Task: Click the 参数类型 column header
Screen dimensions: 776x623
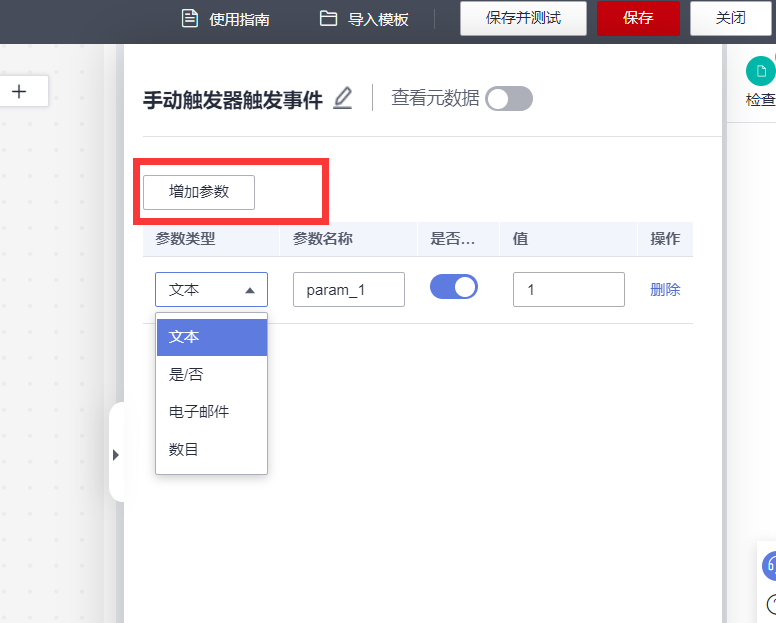Action: 211,239
